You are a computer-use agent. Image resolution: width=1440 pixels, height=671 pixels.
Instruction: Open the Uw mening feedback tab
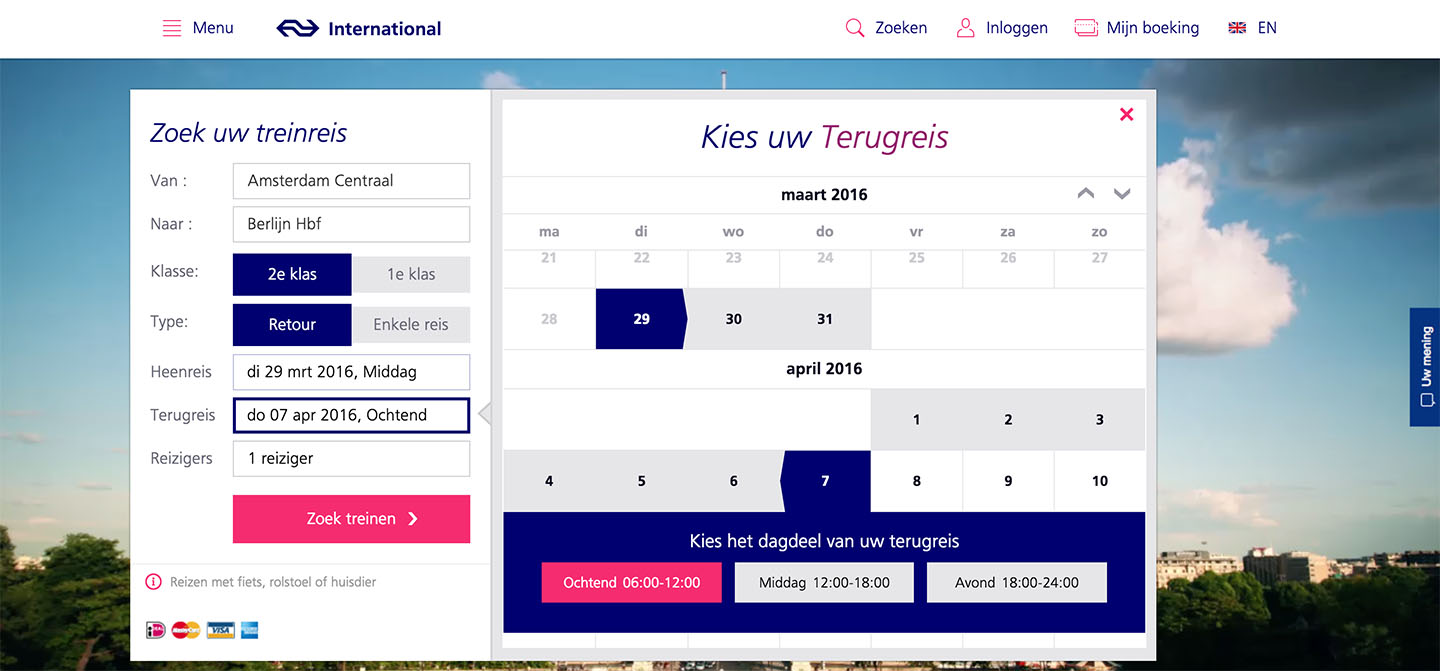pos(1424,367)
